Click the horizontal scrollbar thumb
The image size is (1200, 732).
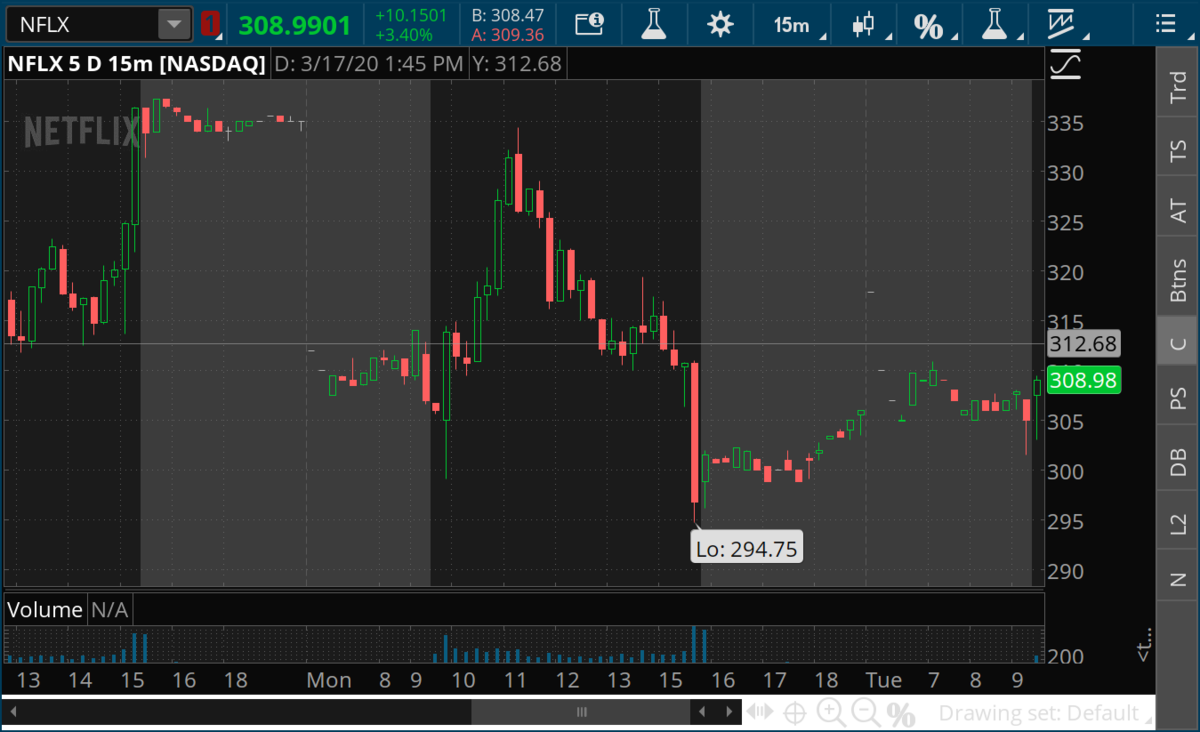(581, 712)
